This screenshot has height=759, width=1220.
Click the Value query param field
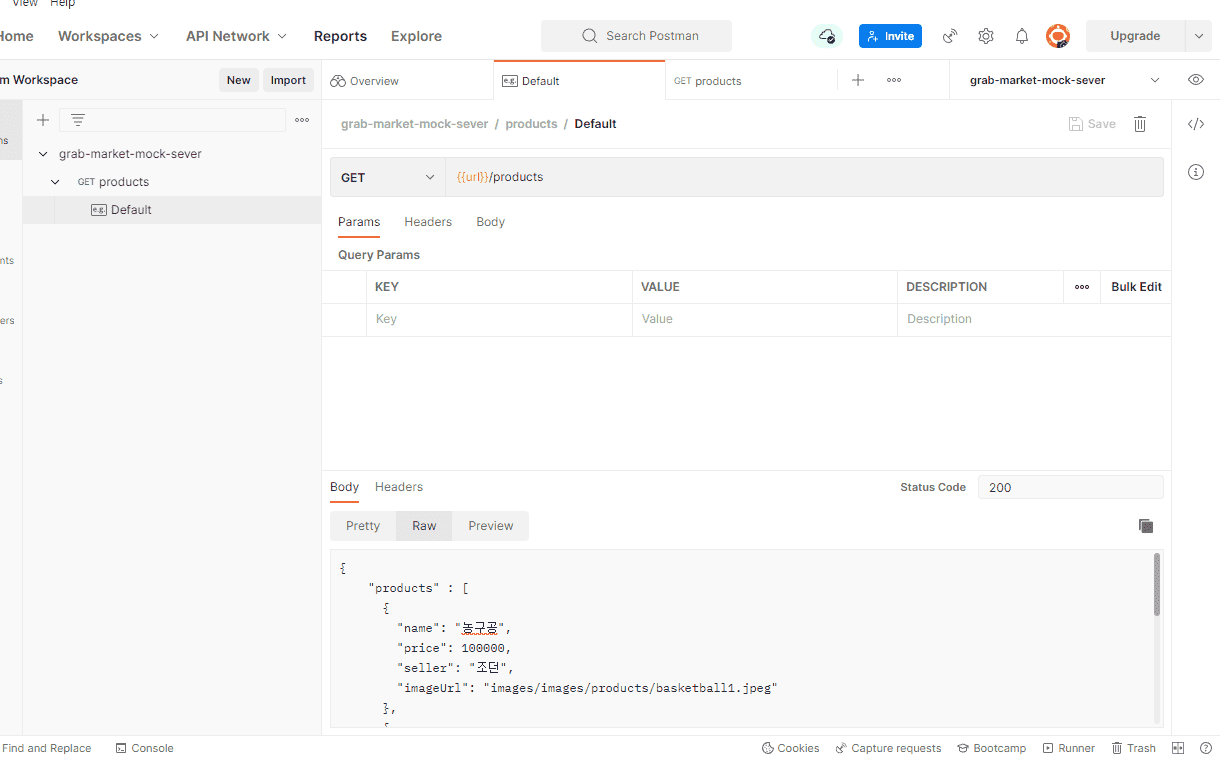765,319
